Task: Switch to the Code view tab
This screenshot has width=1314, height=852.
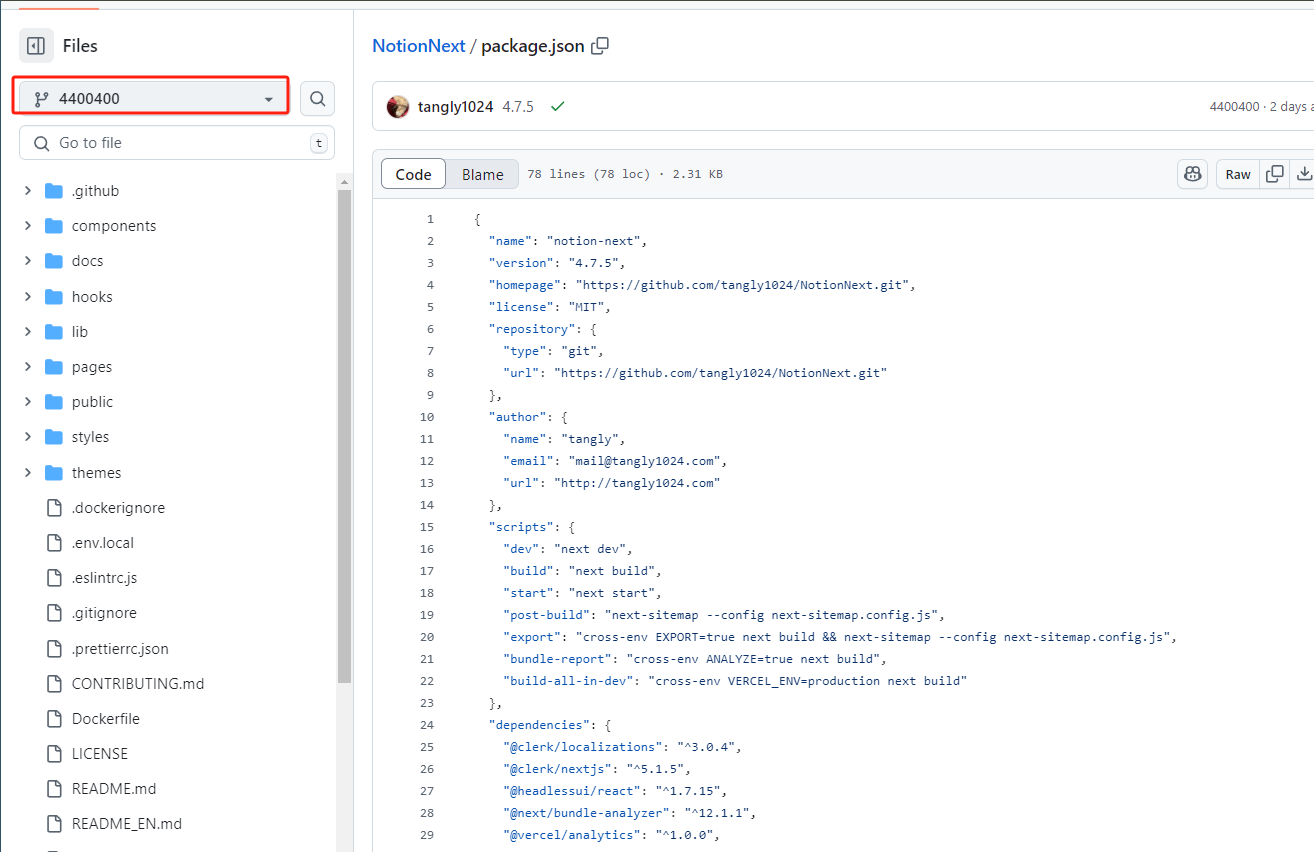Action: (413, 174)
